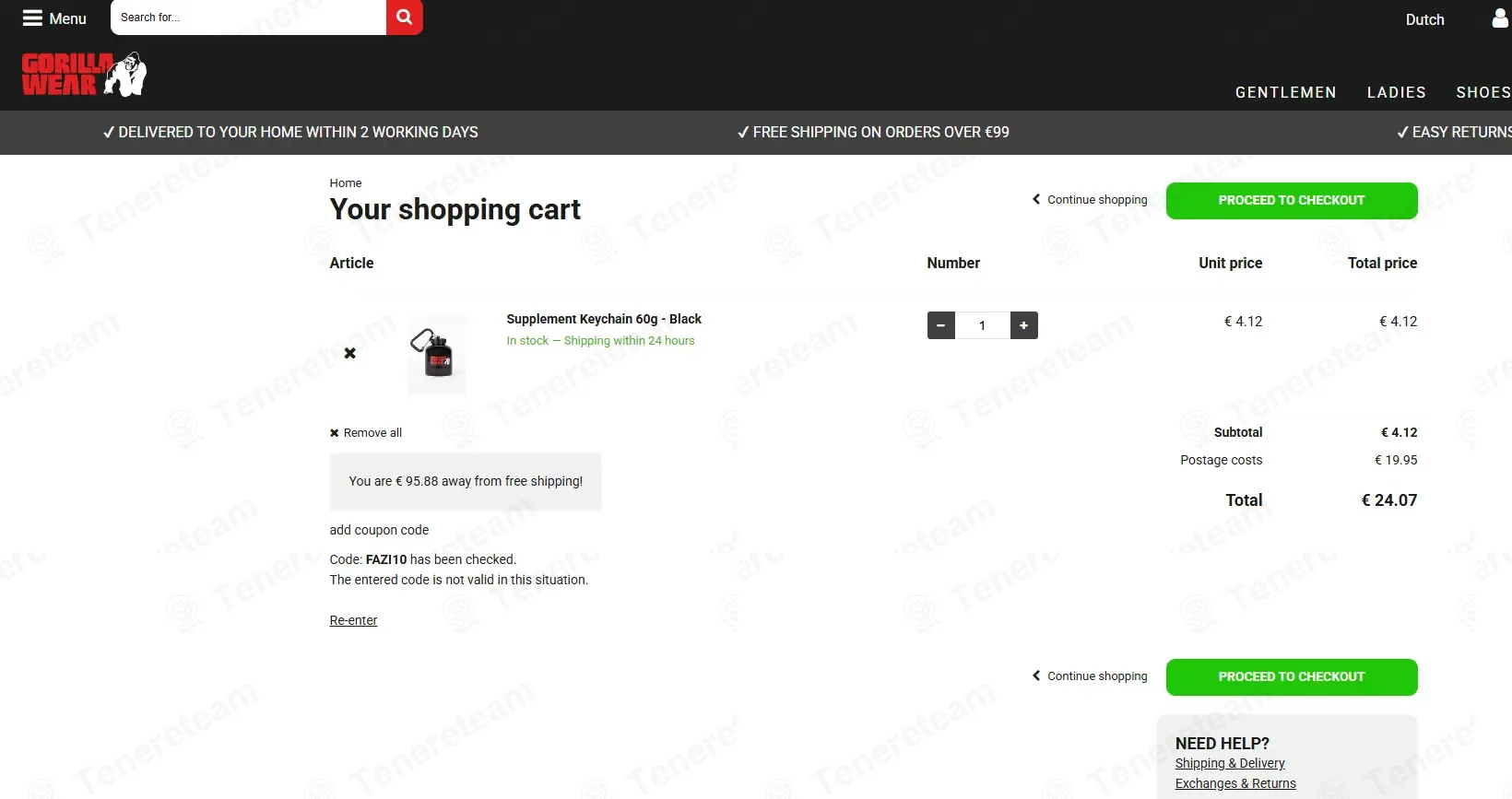Expand the add coupon code section
The image size is (1512, 799).
pos(379,530)
